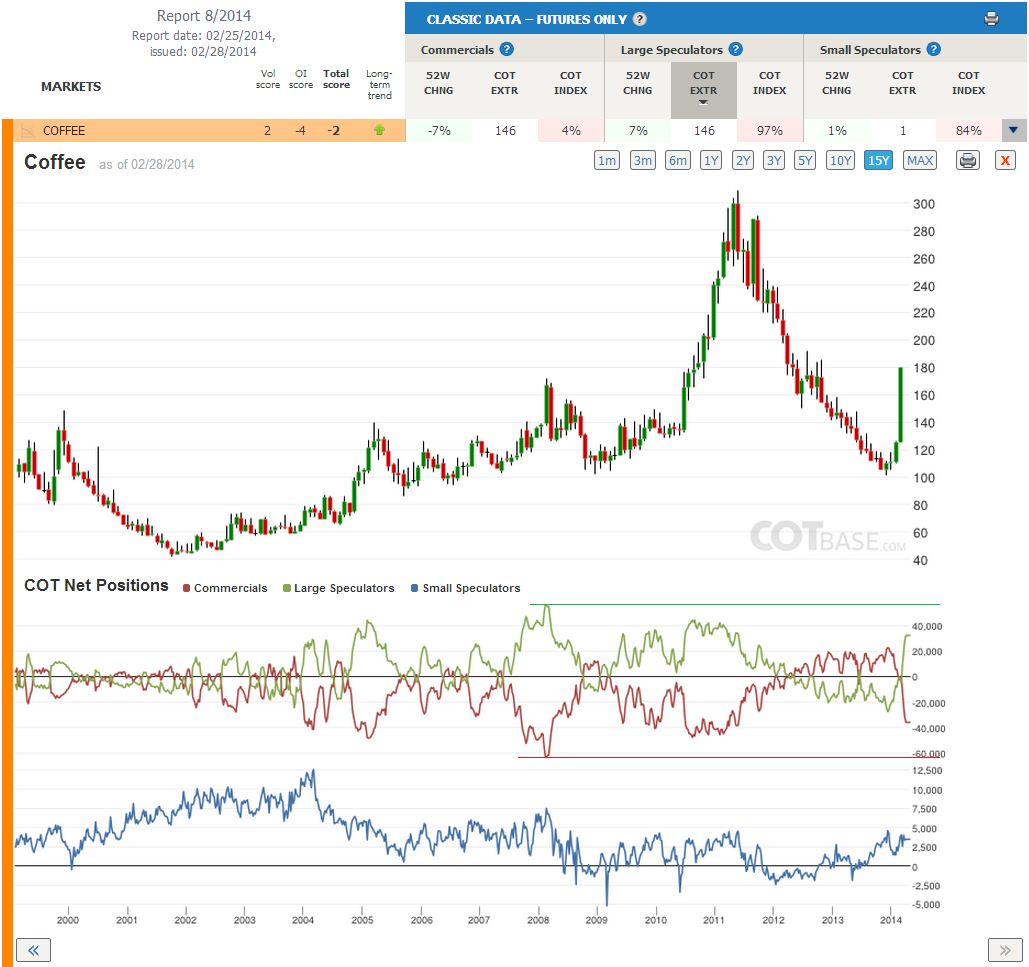Viewport: 1029px width, 967px height.
Task: Select the 1m time range
Action: pyautogui.click(x=607, y=160)
